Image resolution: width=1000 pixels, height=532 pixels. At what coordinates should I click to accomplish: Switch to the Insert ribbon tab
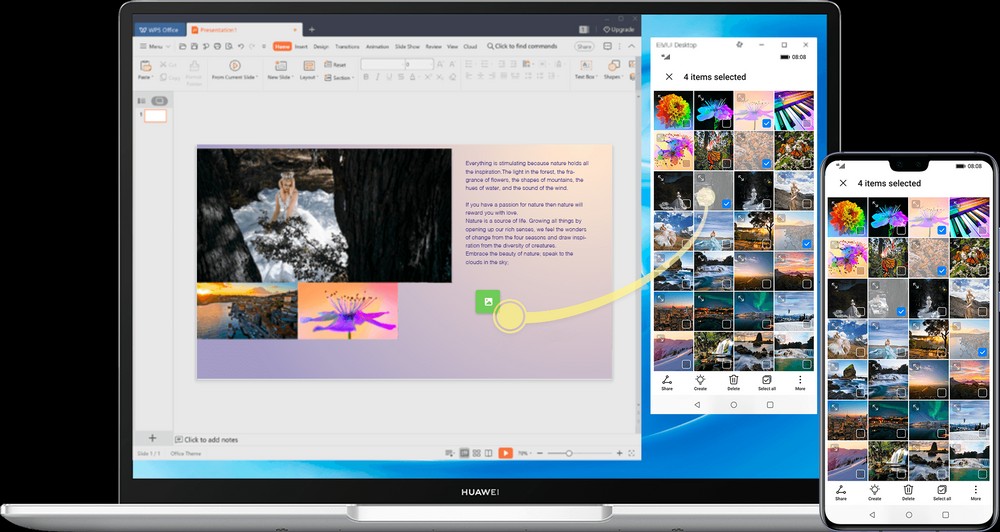point(301,46)
